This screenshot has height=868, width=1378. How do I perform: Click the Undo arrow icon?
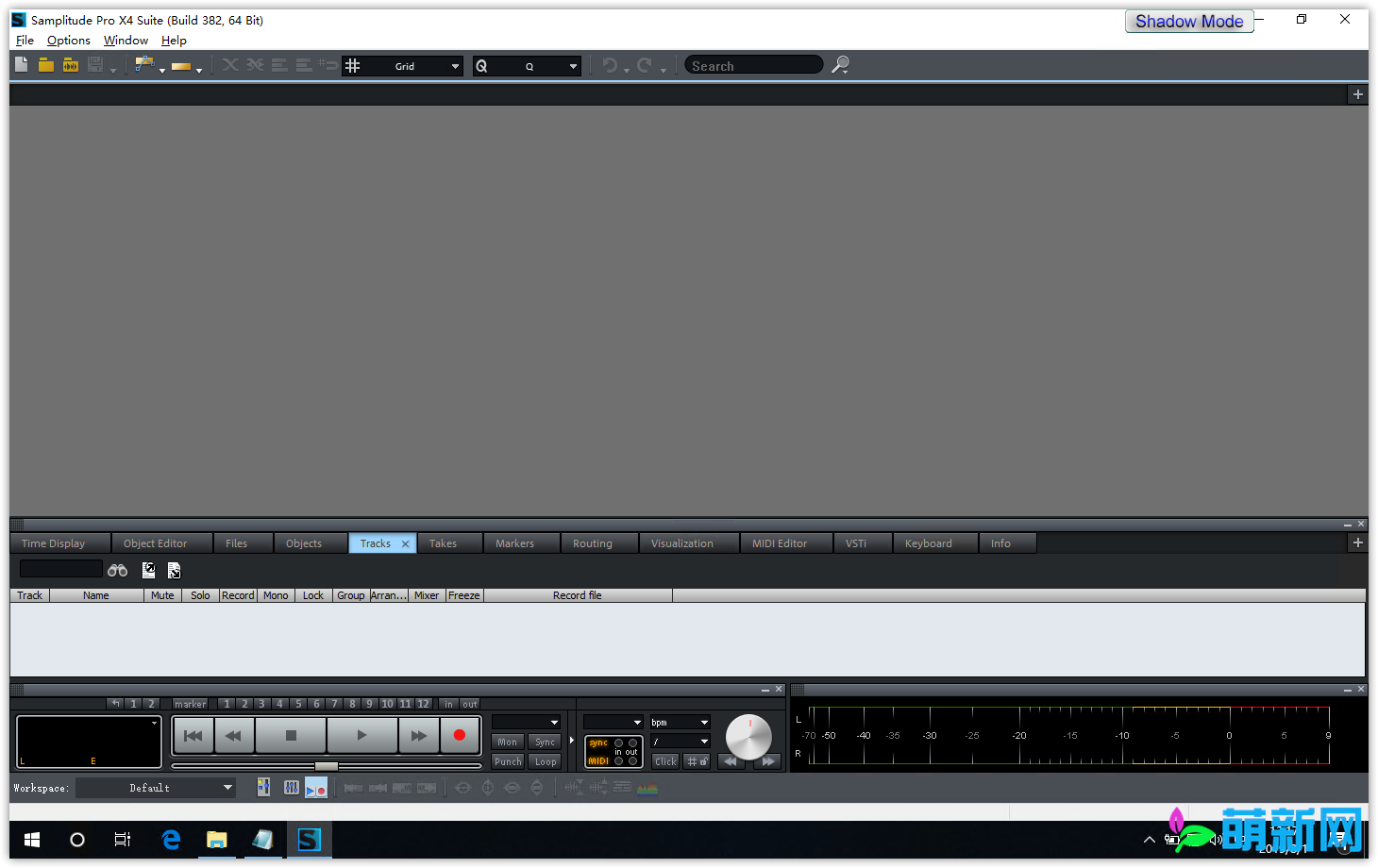click(x=610, y=65)
